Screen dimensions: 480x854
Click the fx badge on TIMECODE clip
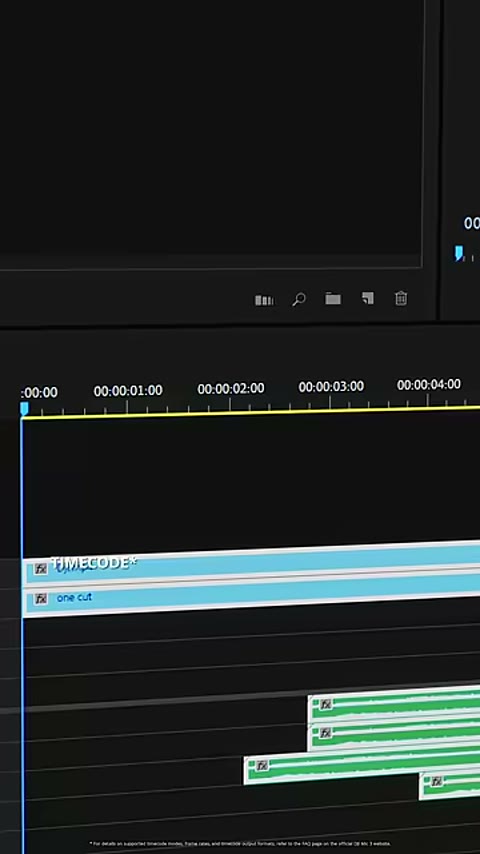point(41,569)
